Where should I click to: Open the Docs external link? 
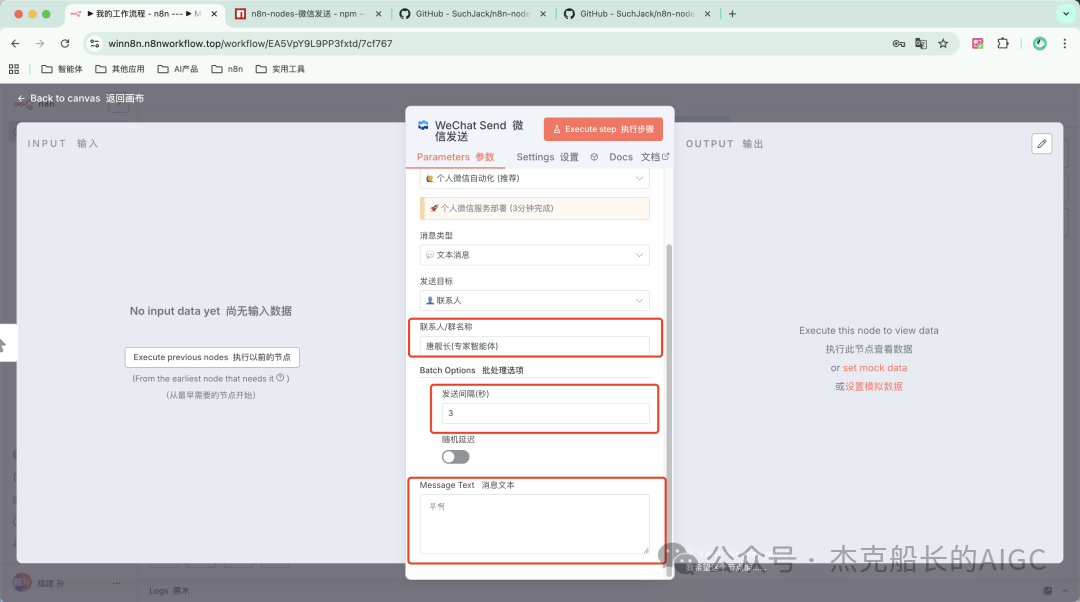coord(638,157)
